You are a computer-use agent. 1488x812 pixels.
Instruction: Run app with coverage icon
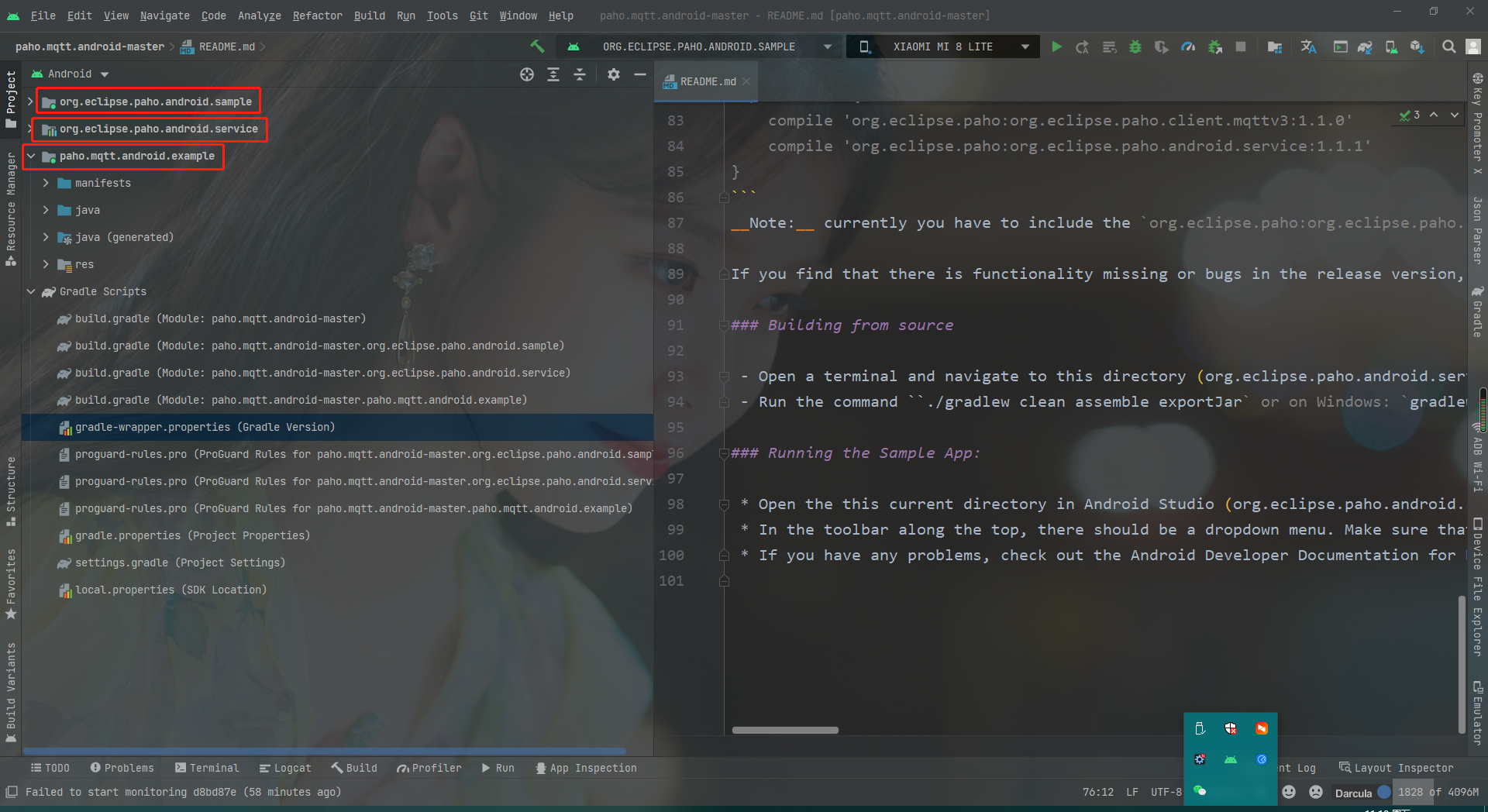point(1161,46)
